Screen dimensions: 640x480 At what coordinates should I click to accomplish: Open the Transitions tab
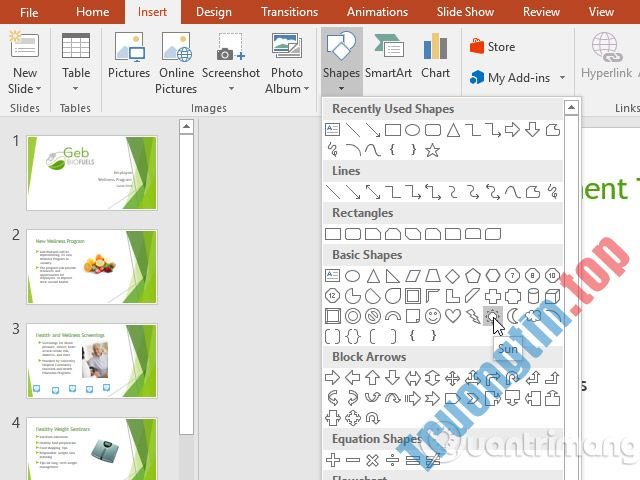[x=289, y=12]
